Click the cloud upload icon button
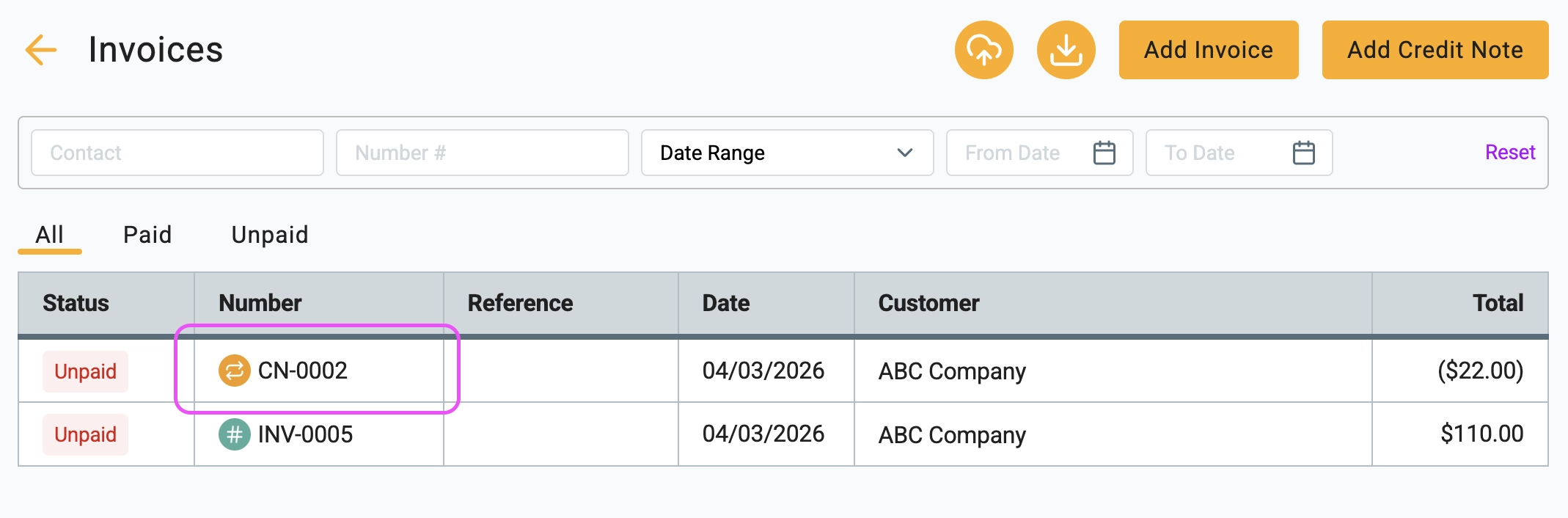1568x518 pixels. click(x=983, y=50)
